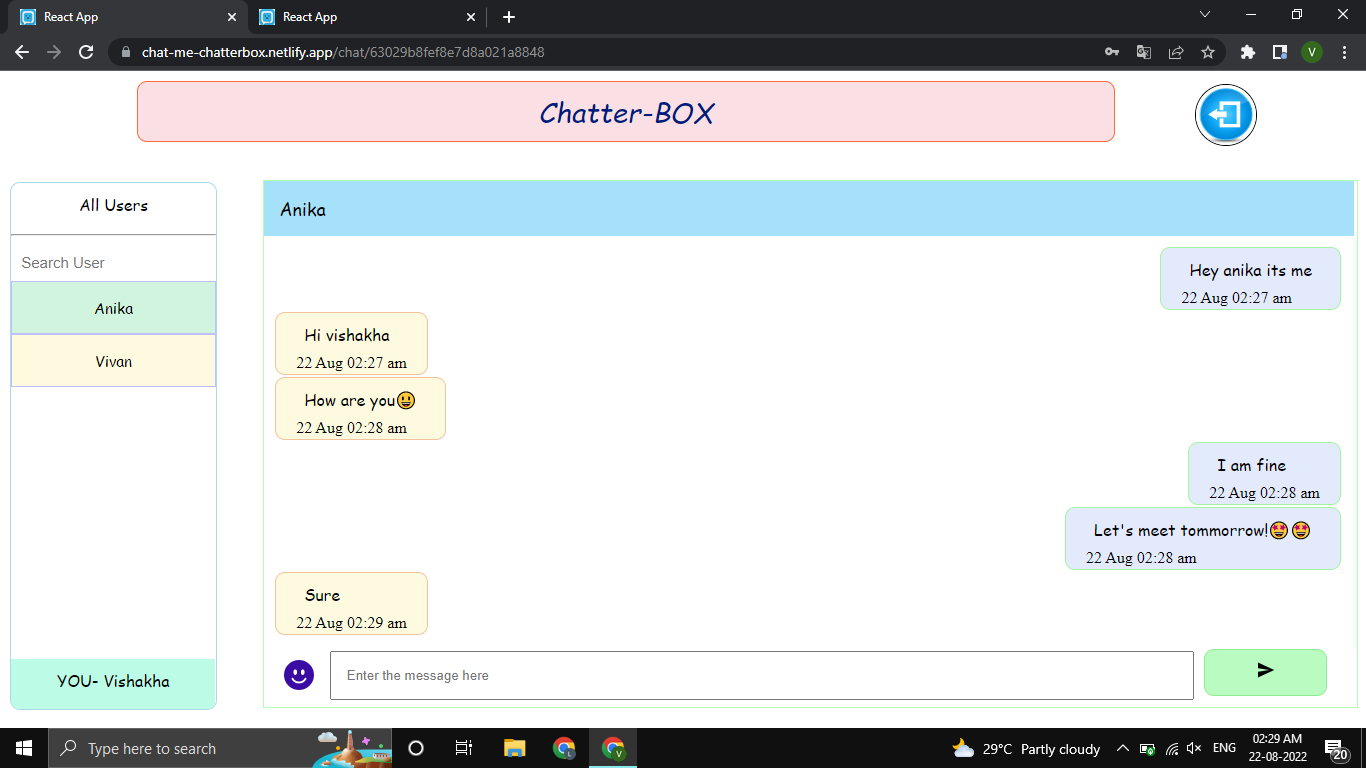Click the logout icon beside Chatter-BOX header
This screenshot has width=1366, height=768.
pos(1225,114)
